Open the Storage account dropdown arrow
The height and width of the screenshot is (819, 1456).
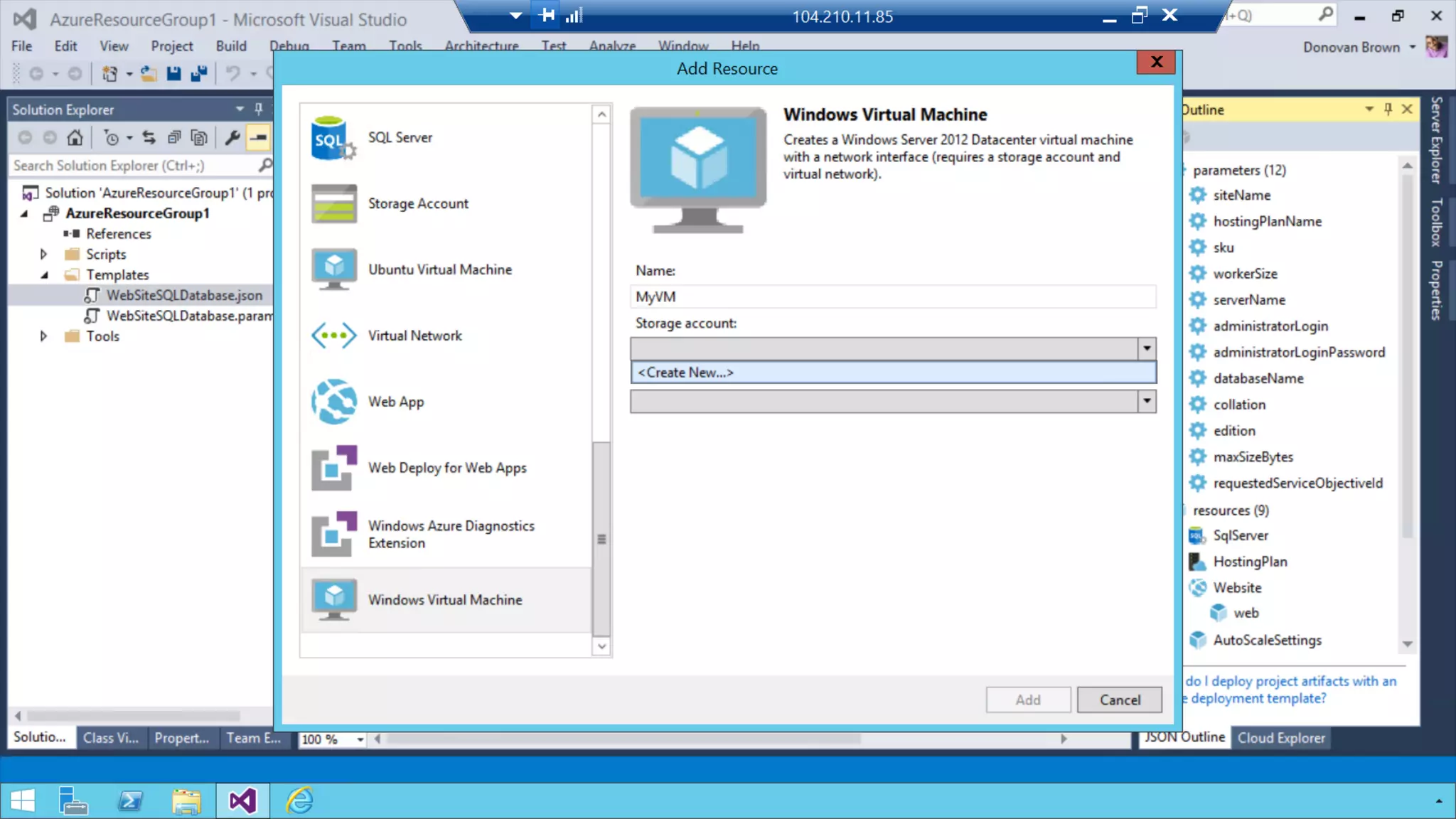click(x=1146, y=348)
